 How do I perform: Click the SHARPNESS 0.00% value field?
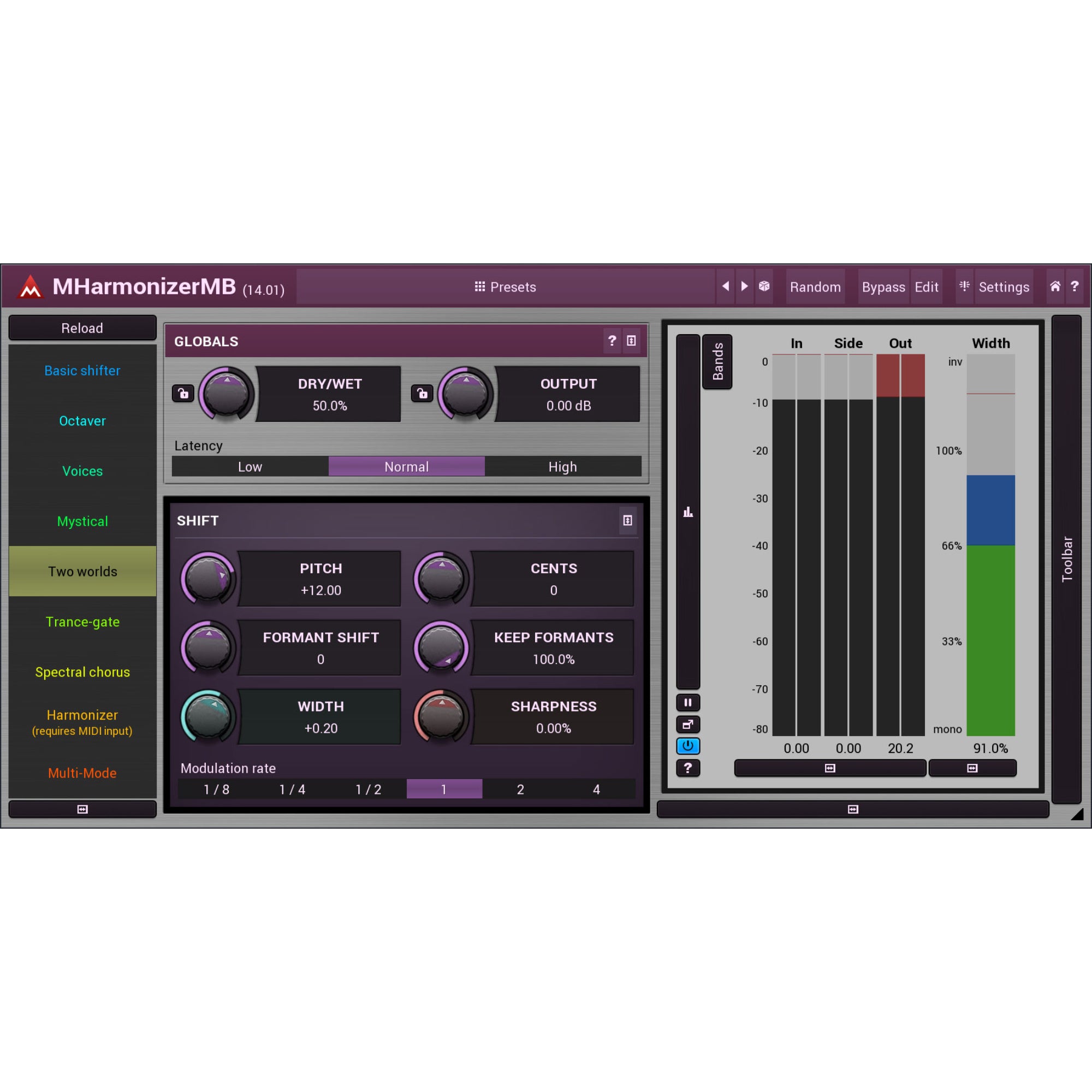553,717
